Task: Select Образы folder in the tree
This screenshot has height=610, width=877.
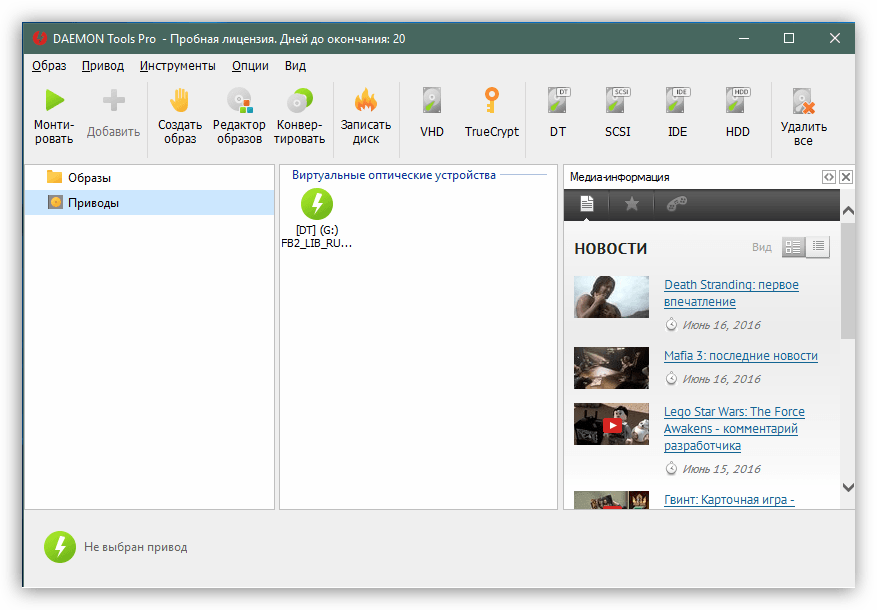Action: [149, 178]
